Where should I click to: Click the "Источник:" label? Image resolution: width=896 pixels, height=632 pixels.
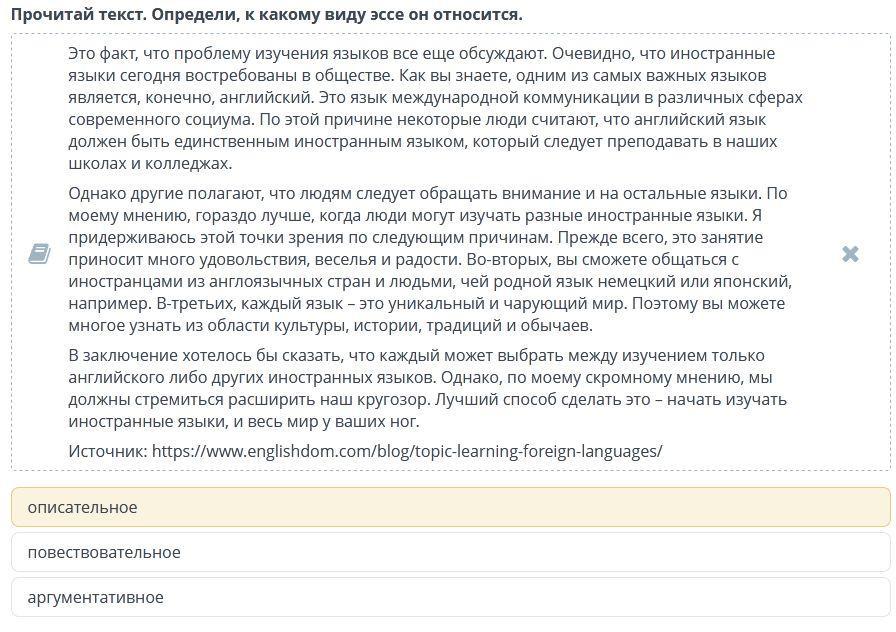[x=108, y=451]
